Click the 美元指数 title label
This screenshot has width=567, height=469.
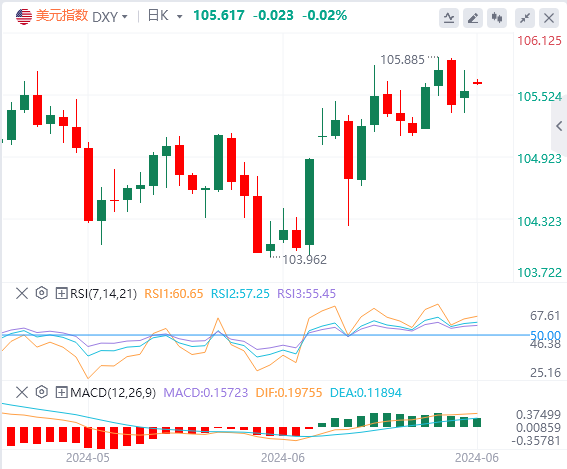click(62, 16)
